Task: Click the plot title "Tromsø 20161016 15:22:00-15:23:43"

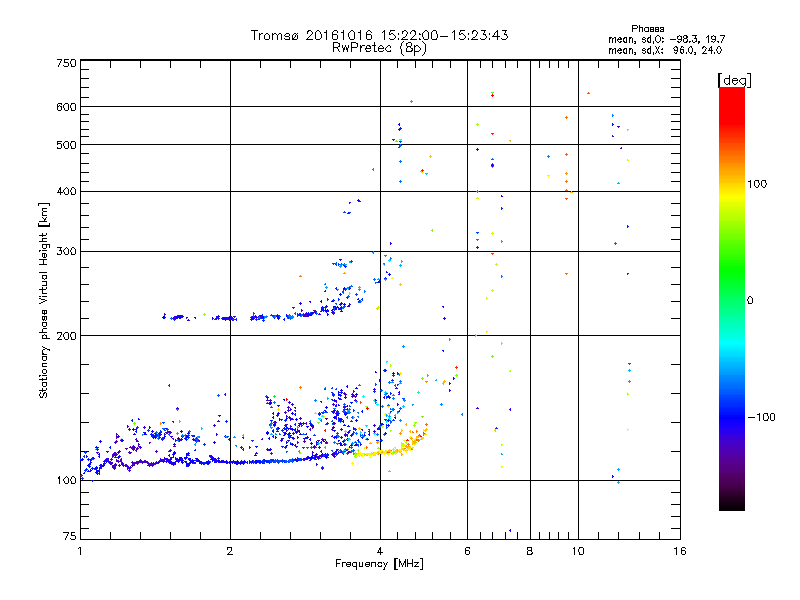Action: pos(379,35)
